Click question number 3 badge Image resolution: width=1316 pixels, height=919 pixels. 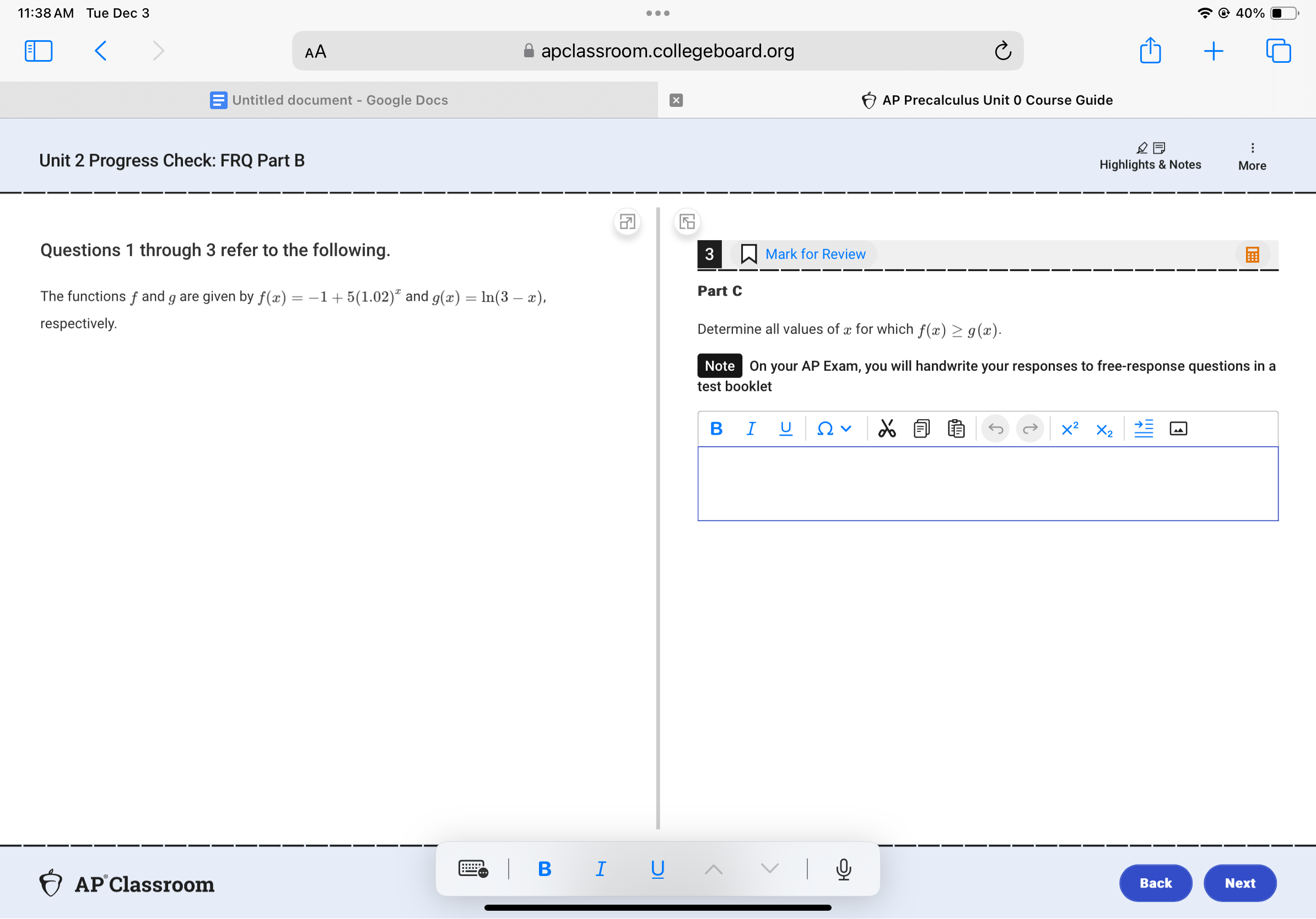709,254
